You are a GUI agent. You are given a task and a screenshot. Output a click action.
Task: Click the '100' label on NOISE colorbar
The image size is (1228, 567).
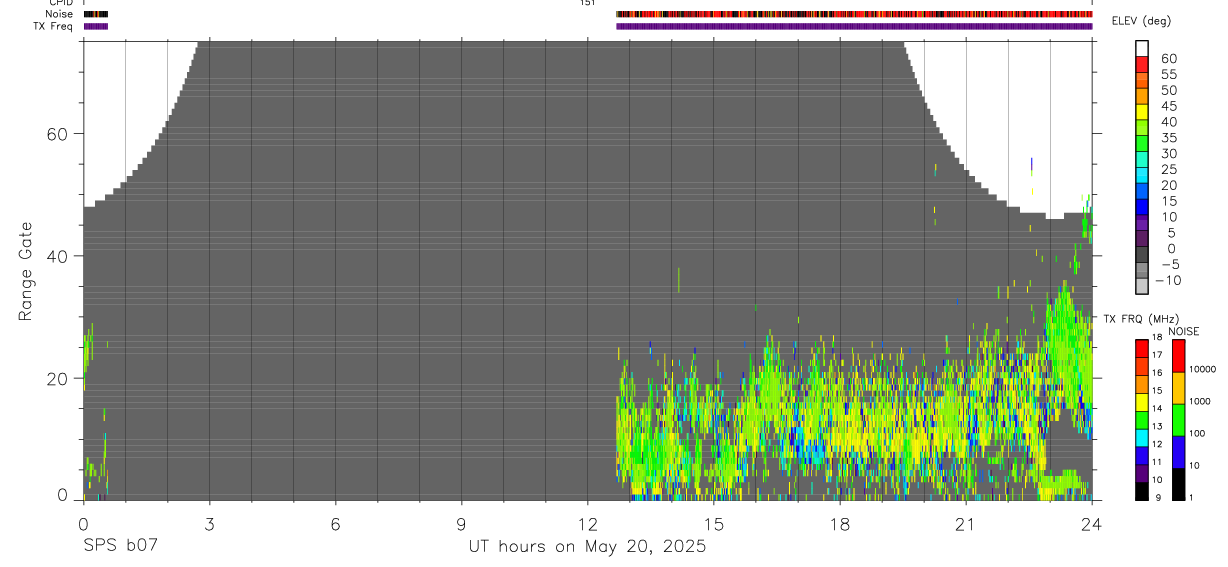[1197, 434]
